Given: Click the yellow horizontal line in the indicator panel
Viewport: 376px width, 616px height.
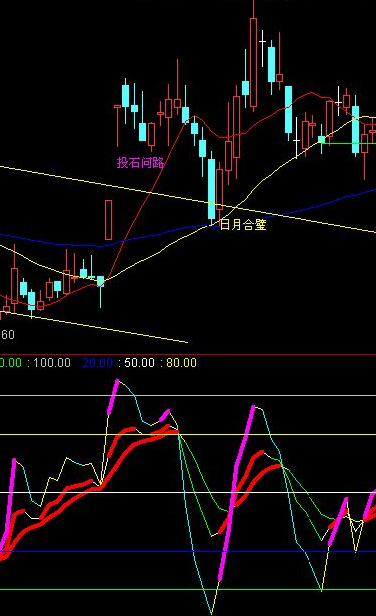Looking at the screenshot, I should (x=188, y=434).
